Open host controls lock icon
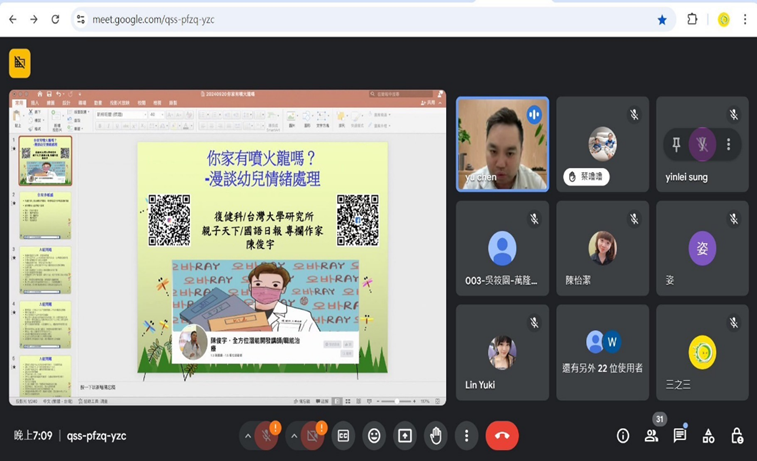 click(737, 436)
